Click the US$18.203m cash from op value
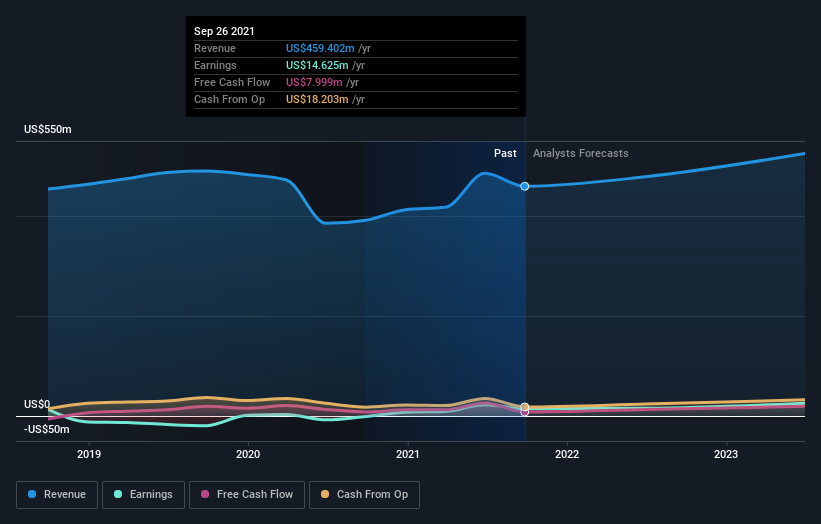The image size is (821, 524). tap(317, 99)
